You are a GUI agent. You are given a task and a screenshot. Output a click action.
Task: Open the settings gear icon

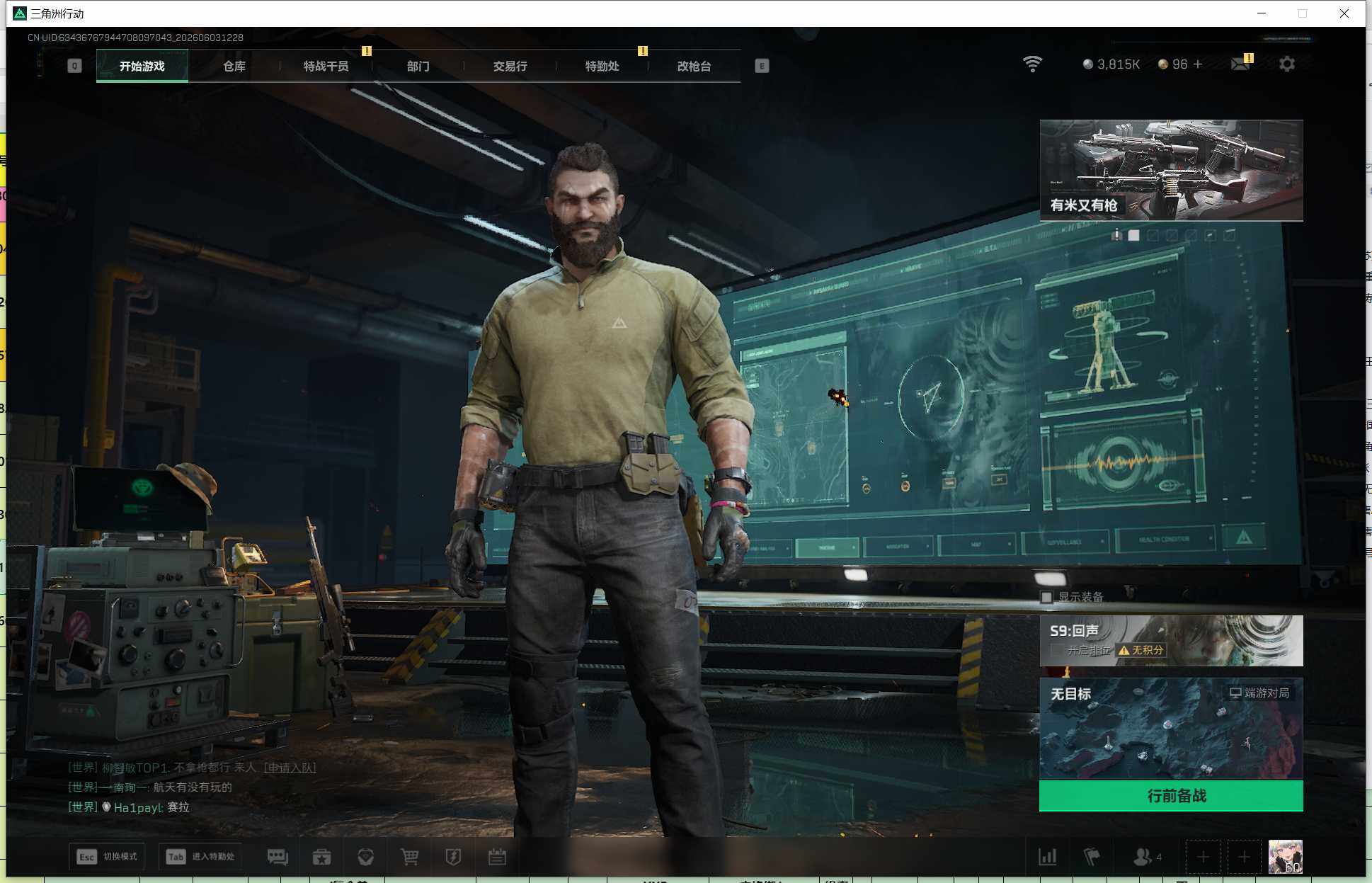click(x=1287, y=64)
